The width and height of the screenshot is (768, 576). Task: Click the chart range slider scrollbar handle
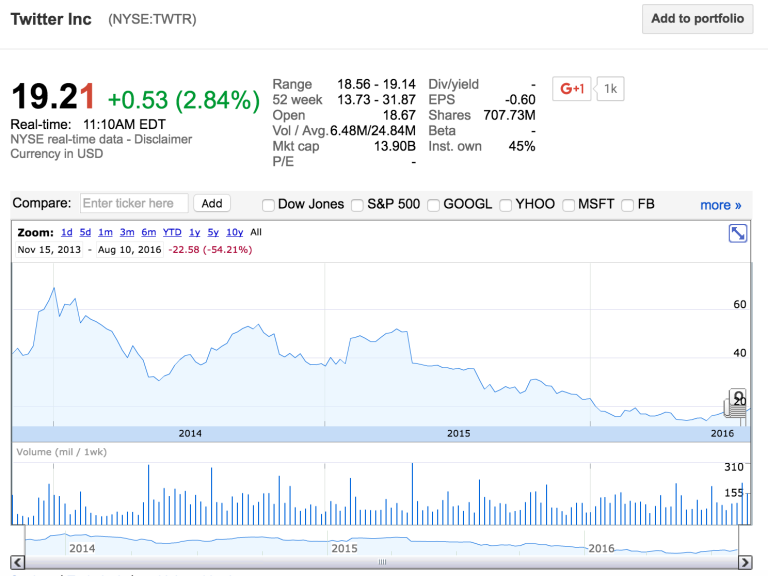point(380,562)
